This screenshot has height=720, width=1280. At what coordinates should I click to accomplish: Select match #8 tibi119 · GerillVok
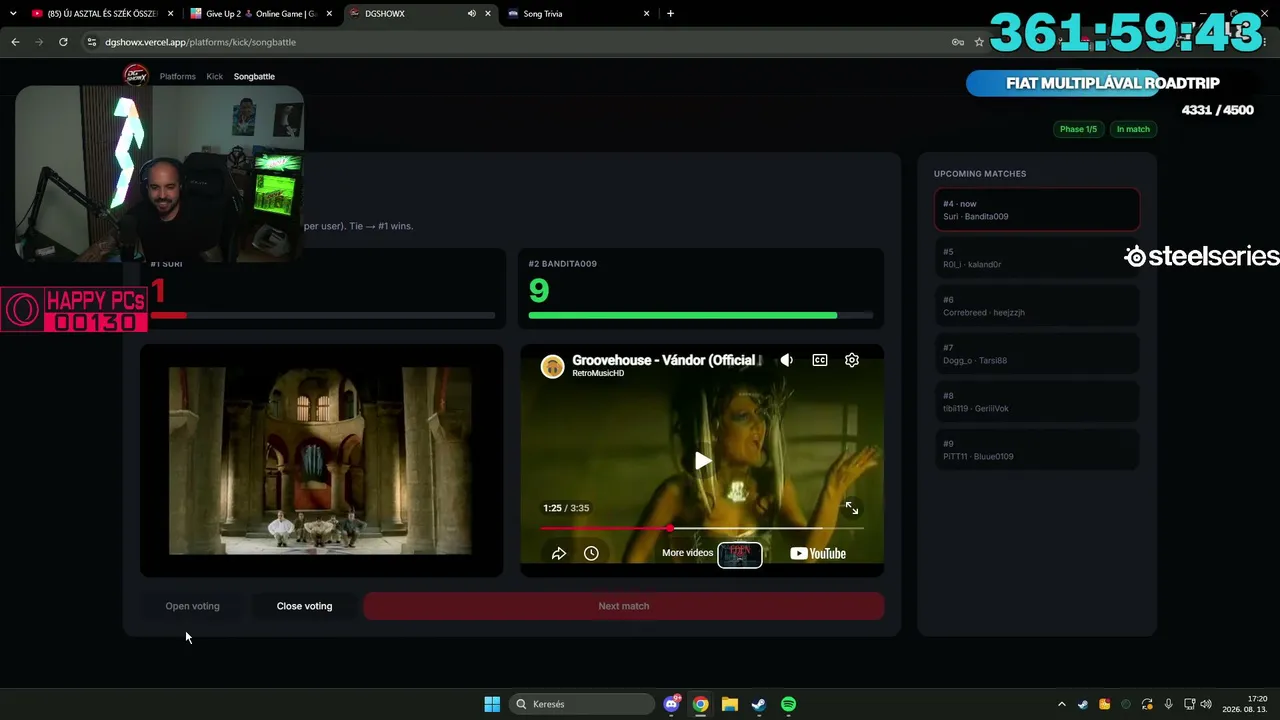click(x=1037, y=402)
